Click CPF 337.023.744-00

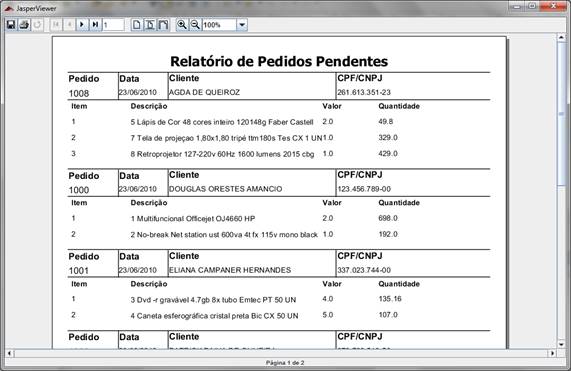coord(364,270)
